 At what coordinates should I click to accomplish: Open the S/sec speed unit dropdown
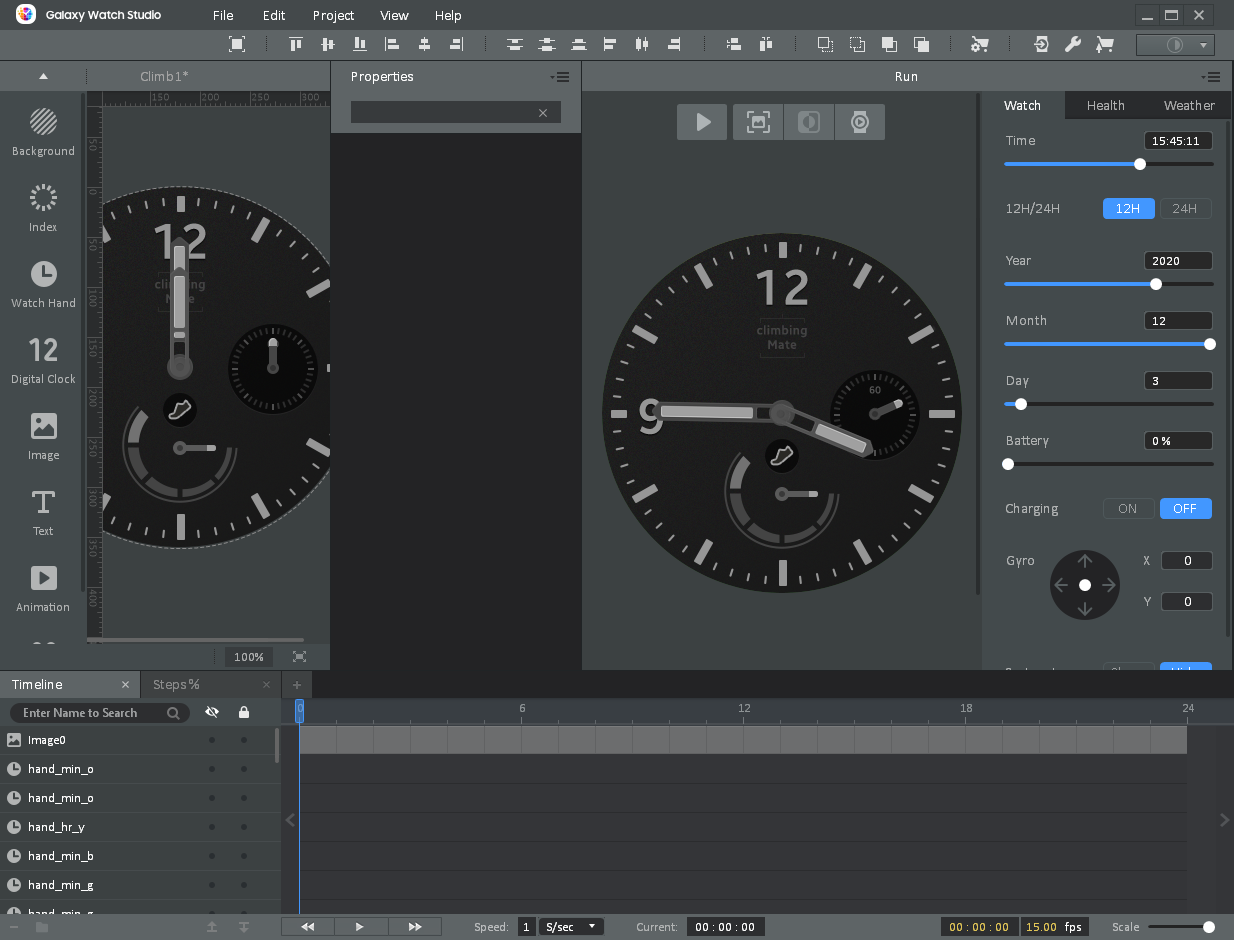pyautogui.click(x=571, y=927)
